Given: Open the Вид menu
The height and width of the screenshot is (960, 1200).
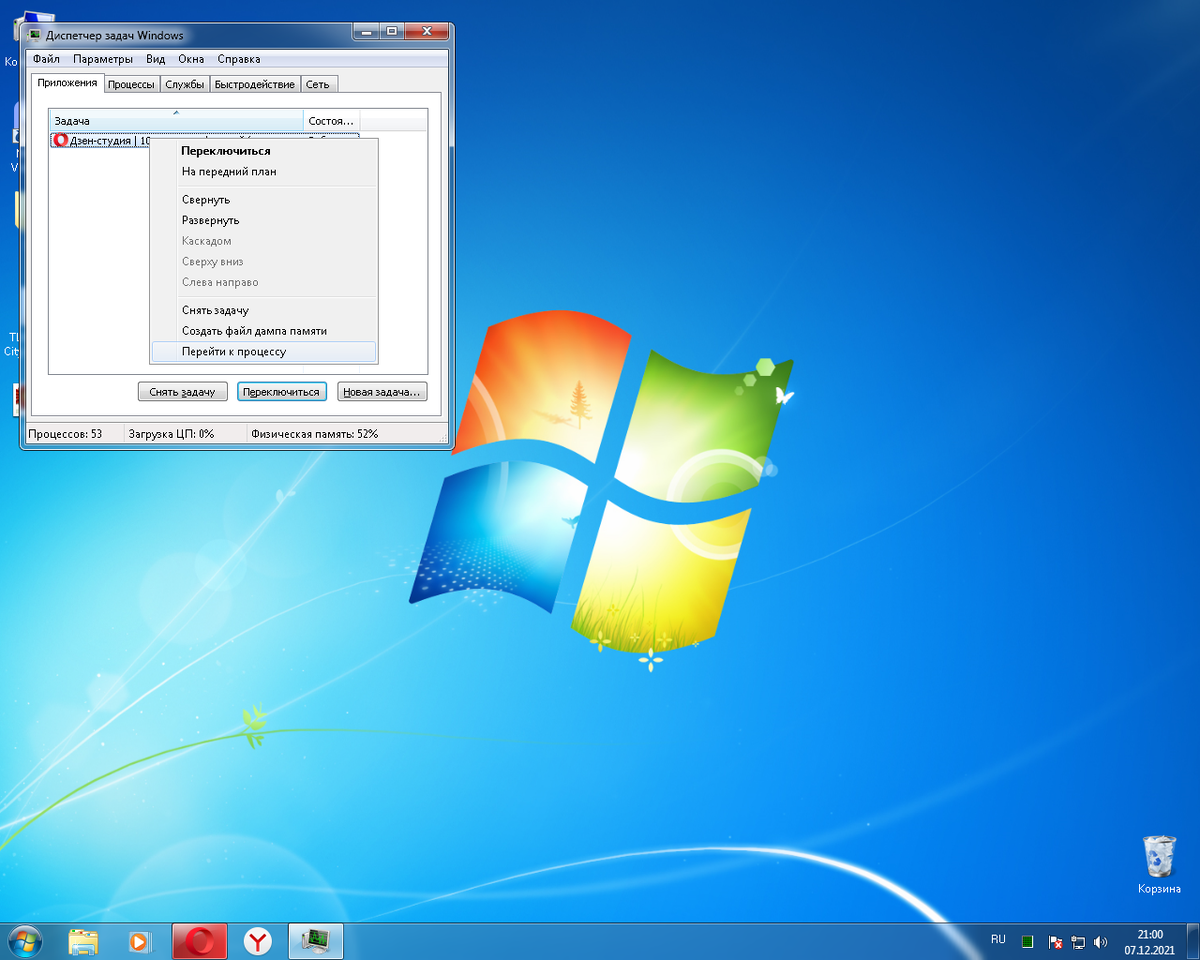Looking at the screenshot, I should 156,59.
